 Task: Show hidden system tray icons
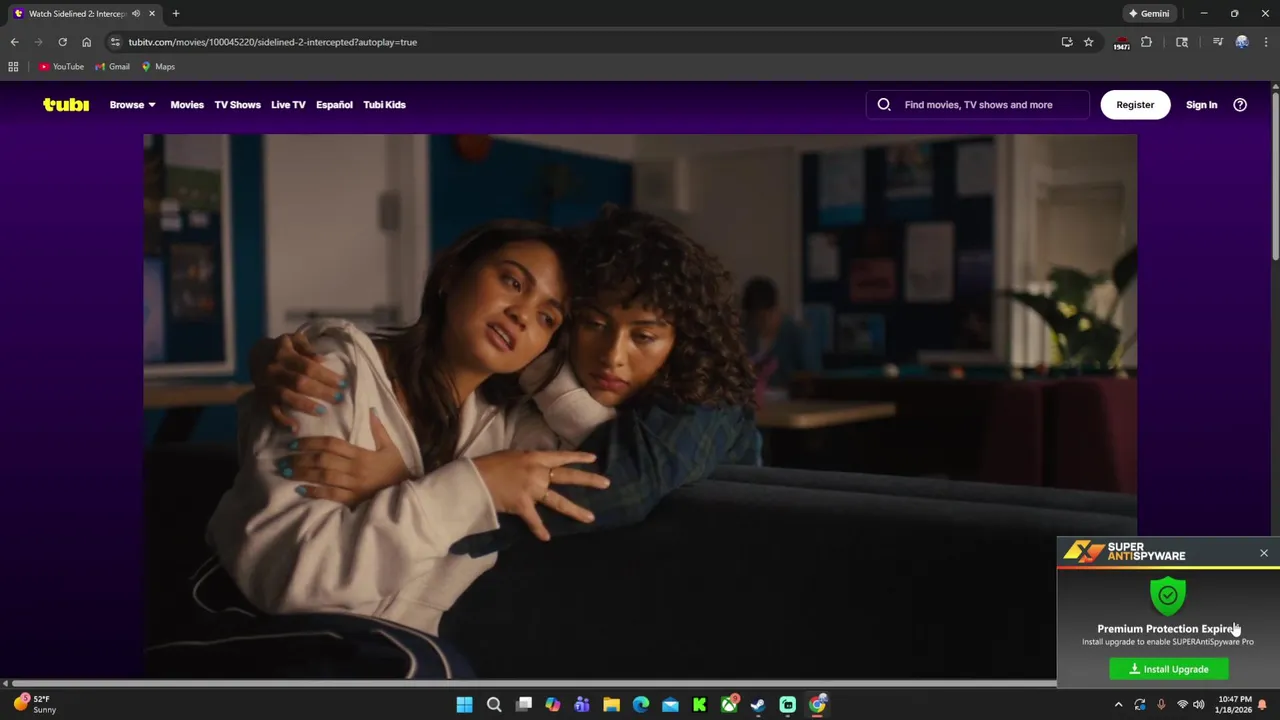1119,705
